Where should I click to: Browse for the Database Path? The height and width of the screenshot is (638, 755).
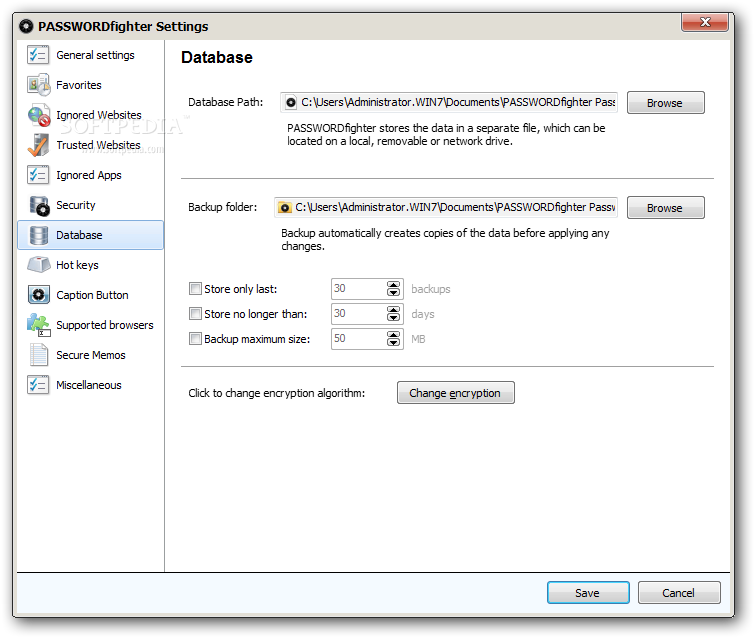pos(665,103)
